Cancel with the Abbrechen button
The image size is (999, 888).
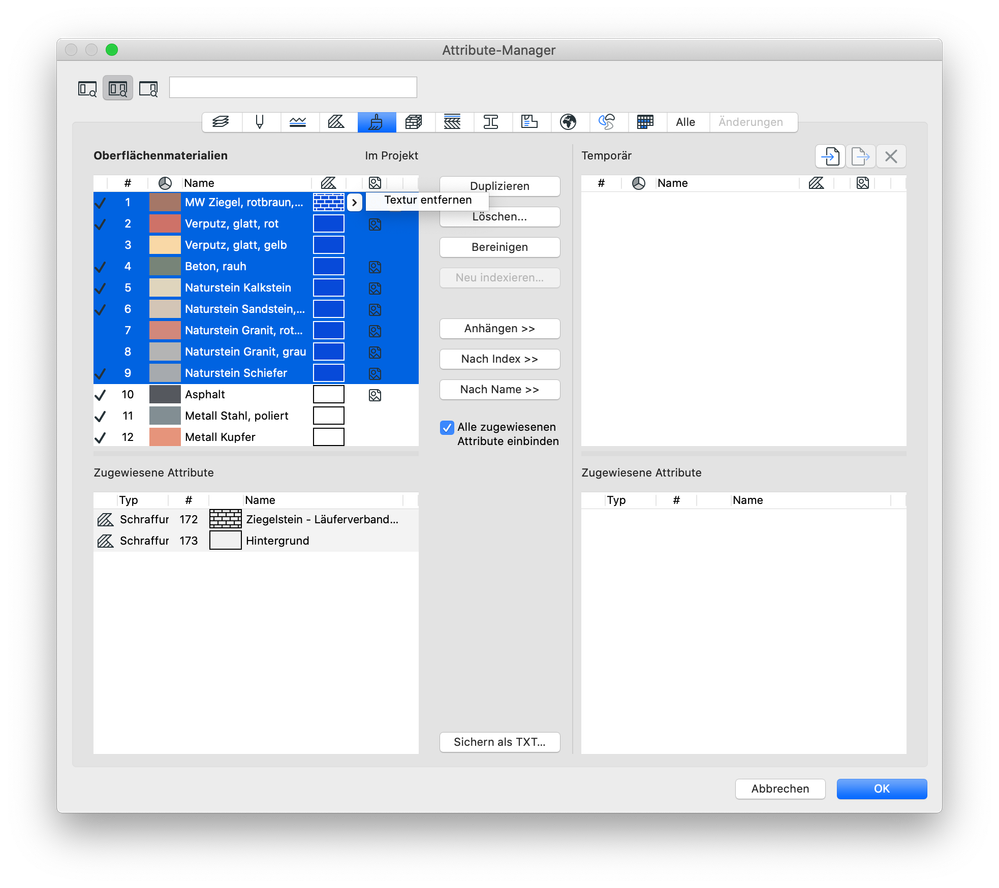pos(780,789)
